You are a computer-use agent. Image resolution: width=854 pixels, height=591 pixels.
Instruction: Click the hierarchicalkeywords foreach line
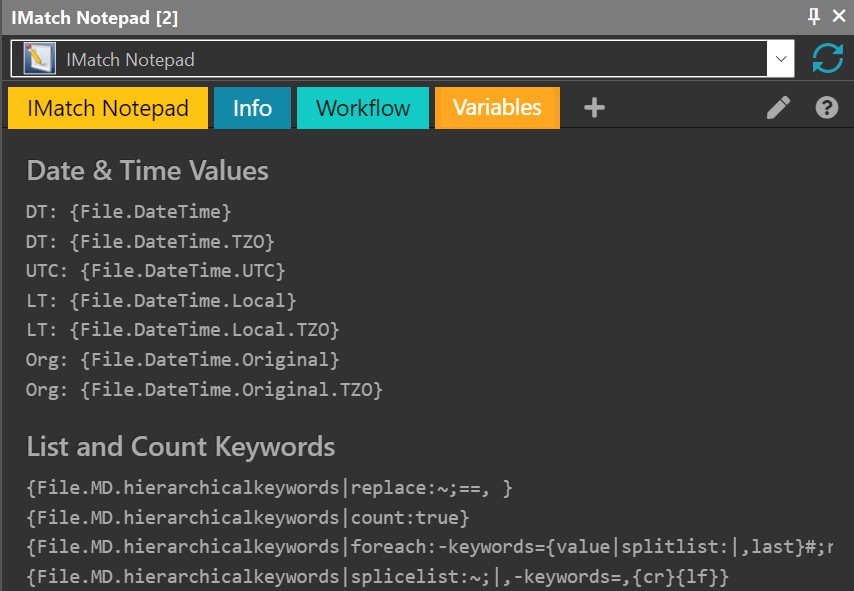point(429,546)
